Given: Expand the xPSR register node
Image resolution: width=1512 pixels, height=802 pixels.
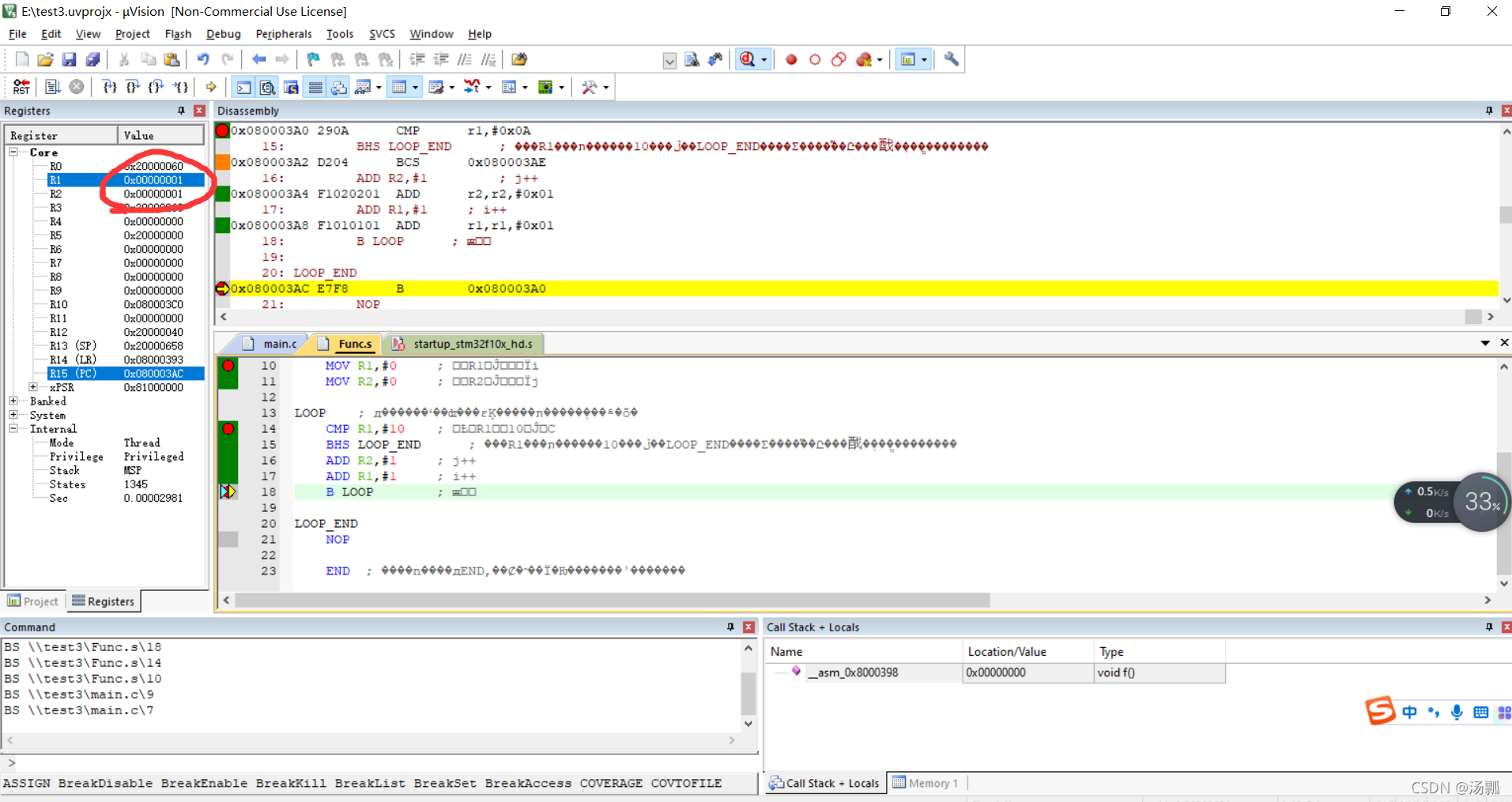Looking at the screenshot, I should click(33, 387).
